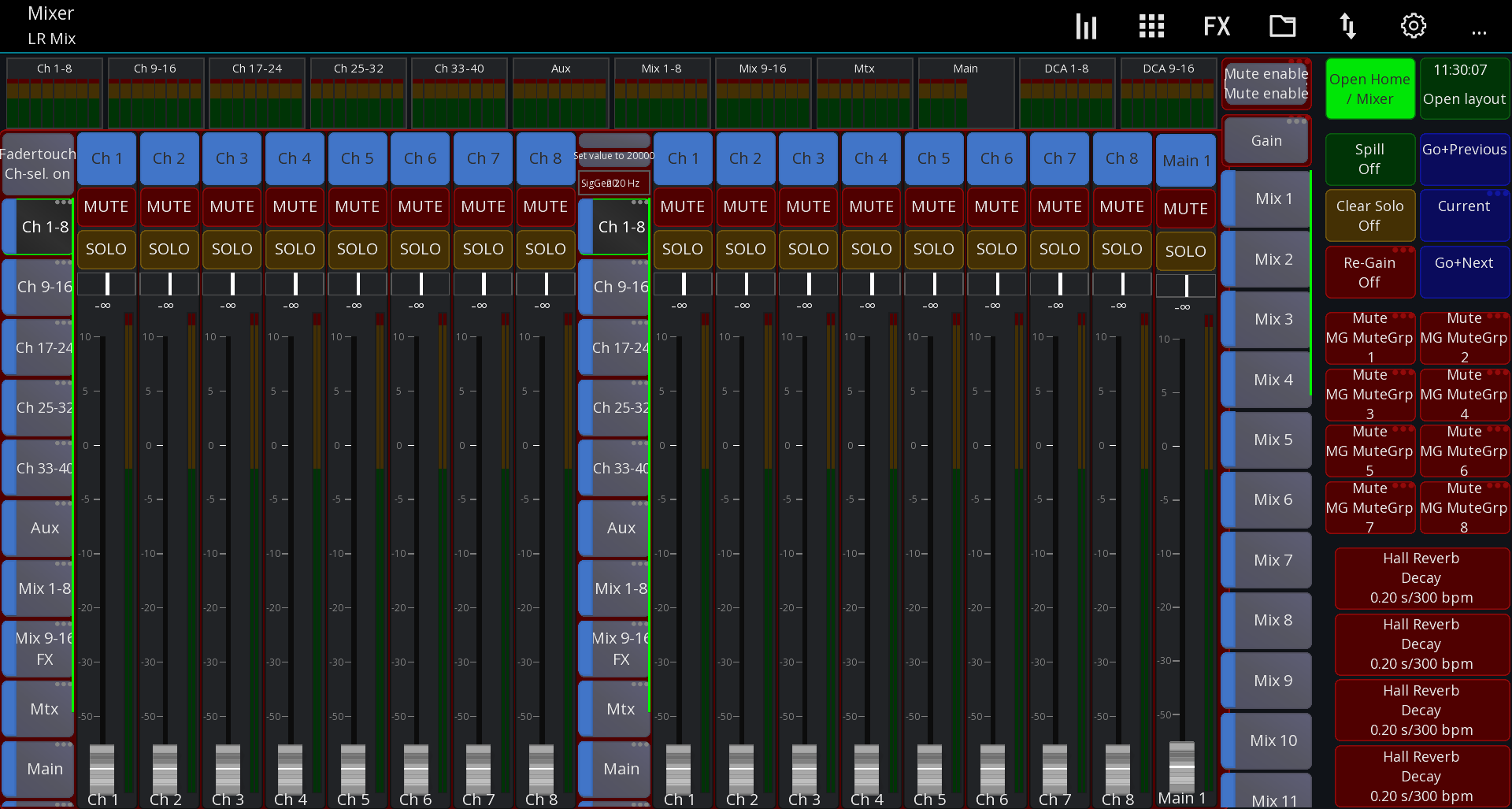Open the overflow menu with three dots
The image size is (1512, 809).
1478,32
